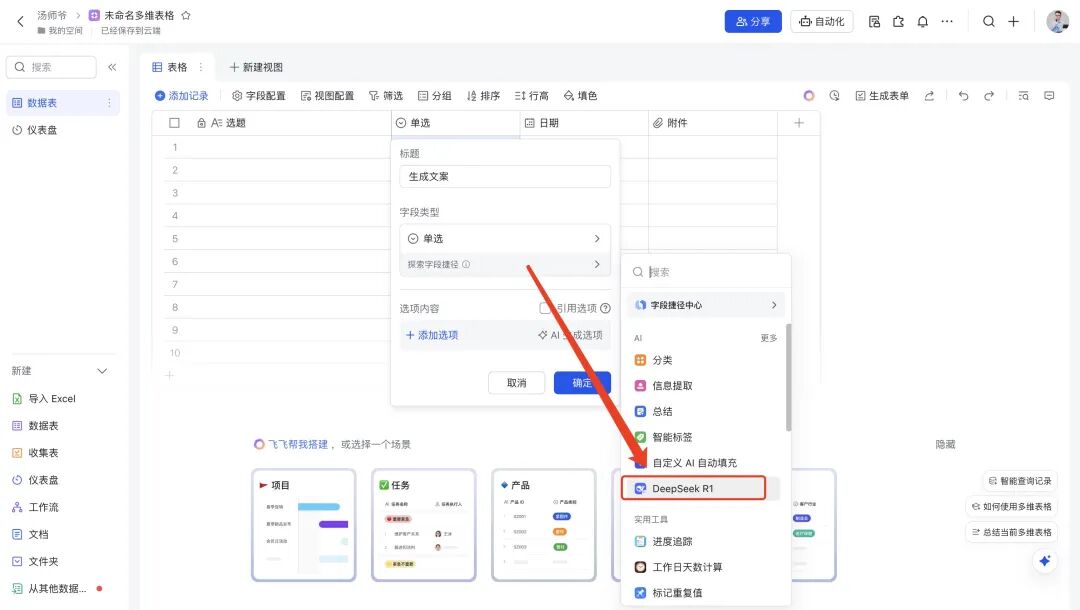Select the 信息提取 AI shortcut
Screen dimensions: 1080x610
tap(706, 386)
